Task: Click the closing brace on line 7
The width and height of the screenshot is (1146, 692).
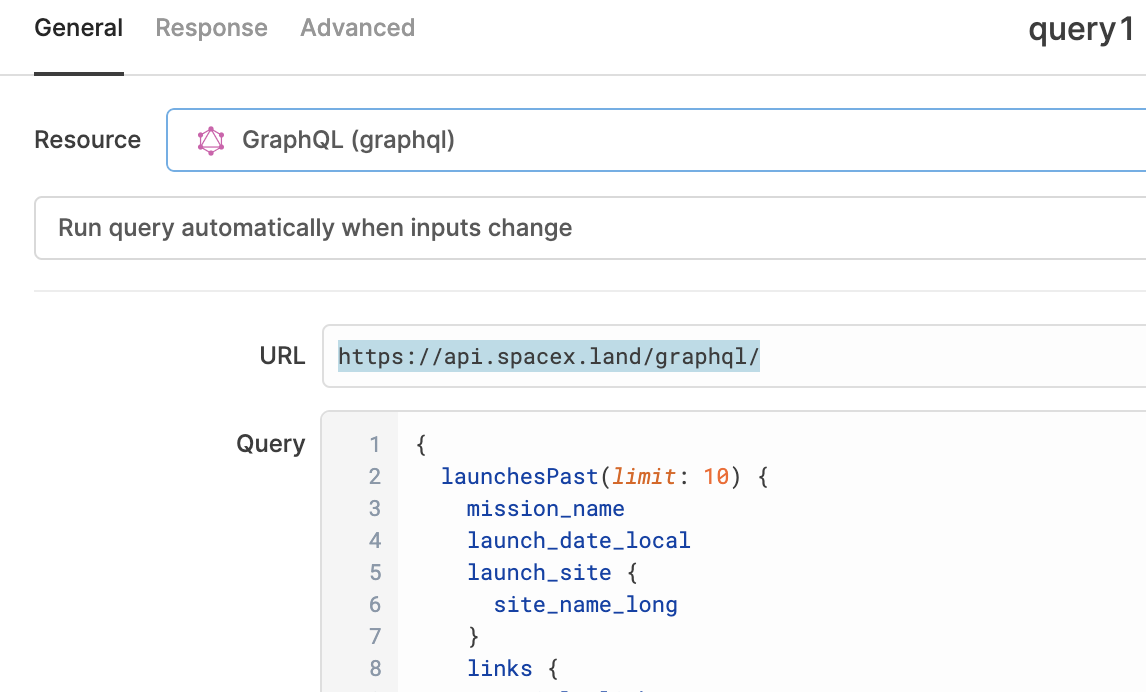Action: click(x=474, y=636)
